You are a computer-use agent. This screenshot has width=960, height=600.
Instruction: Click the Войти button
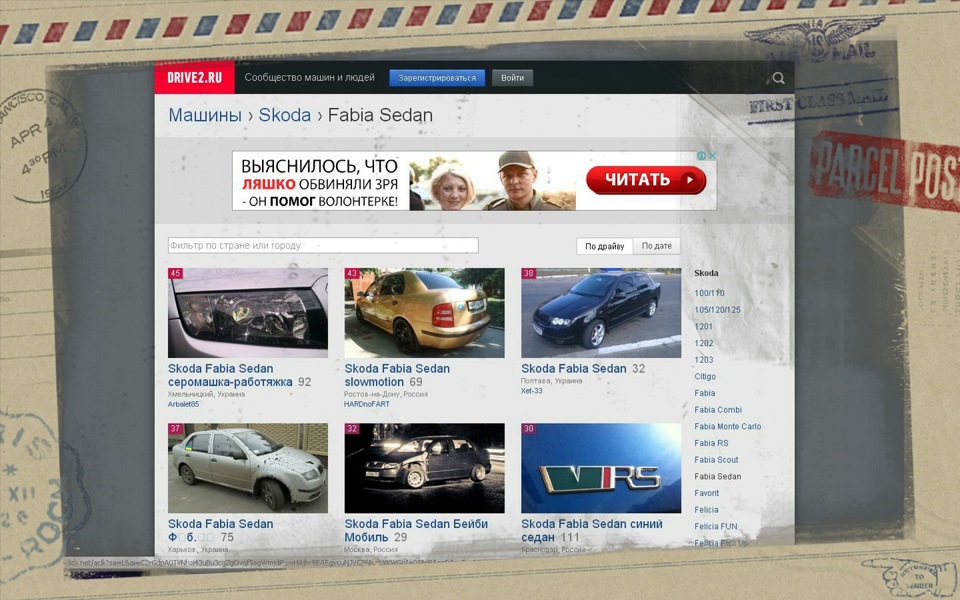(x=512, y=78)
